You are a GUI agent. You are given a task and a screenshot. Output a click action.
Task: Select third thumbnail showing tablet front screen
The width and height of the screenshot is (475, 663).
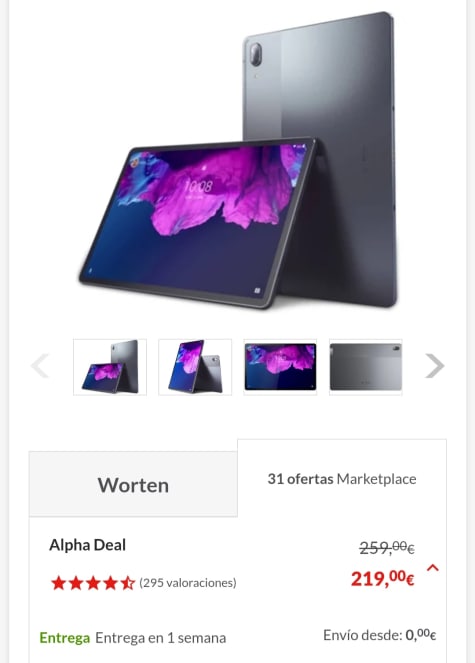(280, 367)
